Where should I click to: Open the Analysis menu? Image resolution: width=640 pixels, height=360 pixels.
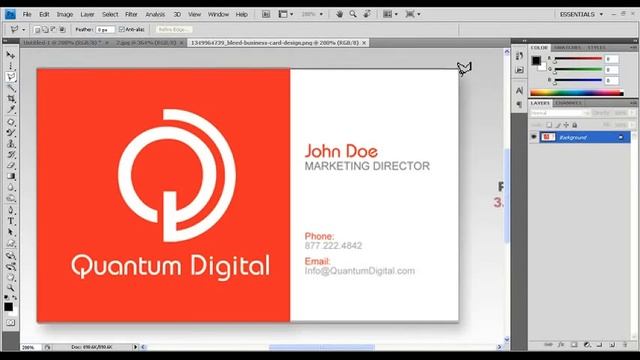155,14
